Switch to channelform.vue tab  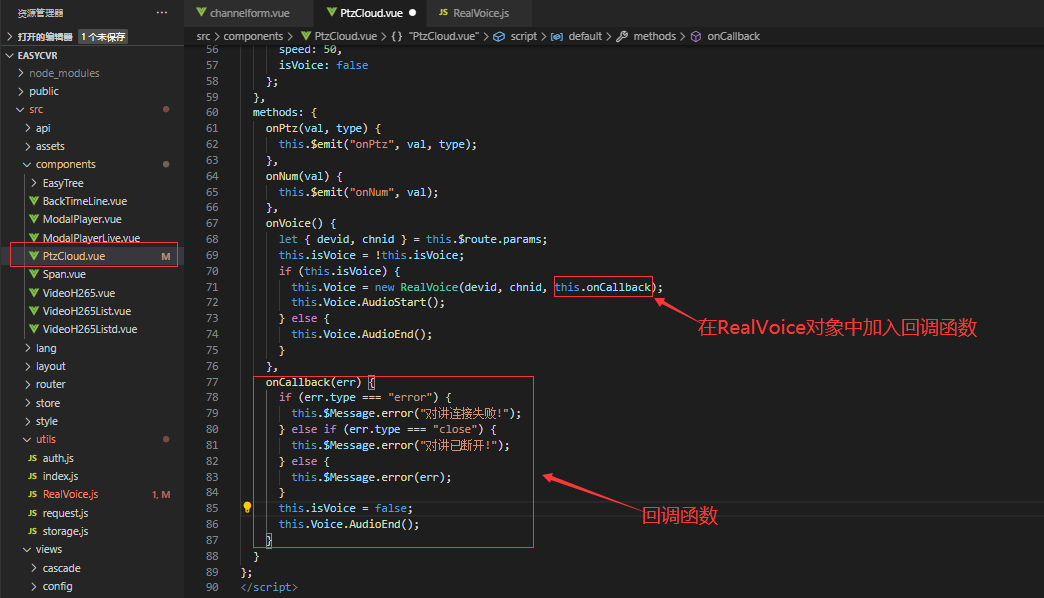[249, 13]
